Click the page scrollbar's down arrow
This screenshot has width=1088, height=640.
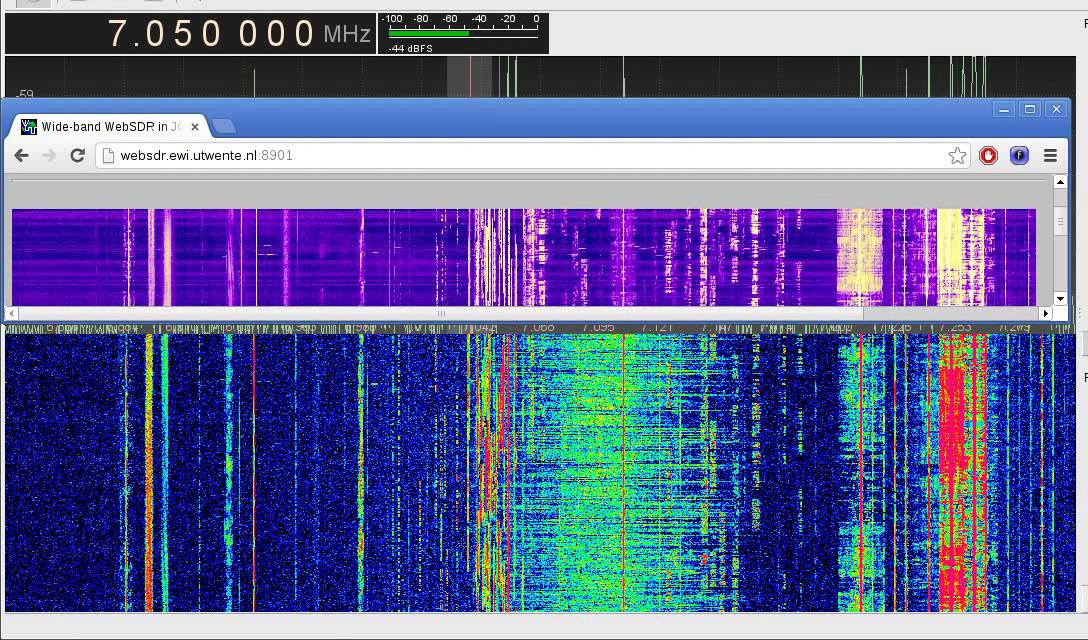point(1060,298)
